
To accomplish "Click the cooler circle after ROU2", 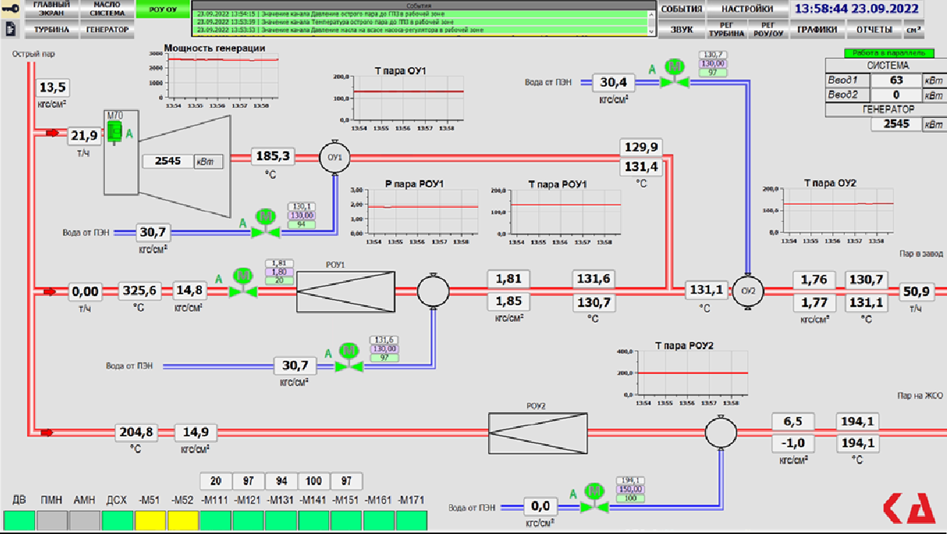I will point(721,433).
